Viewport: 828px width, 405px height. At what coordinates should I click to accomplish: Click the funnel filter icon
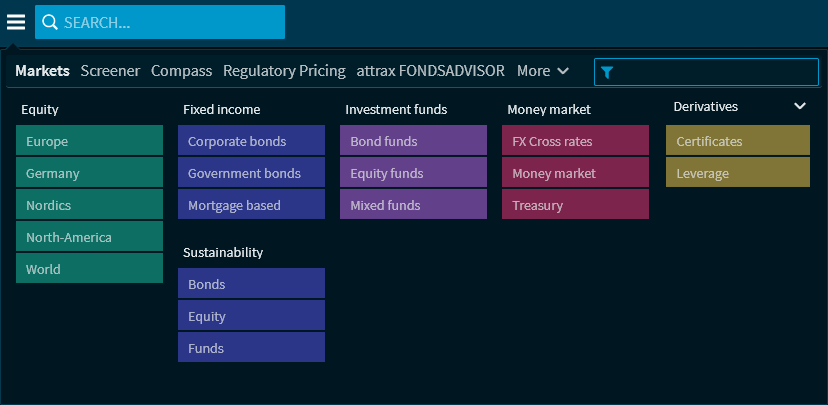point(607,72)
